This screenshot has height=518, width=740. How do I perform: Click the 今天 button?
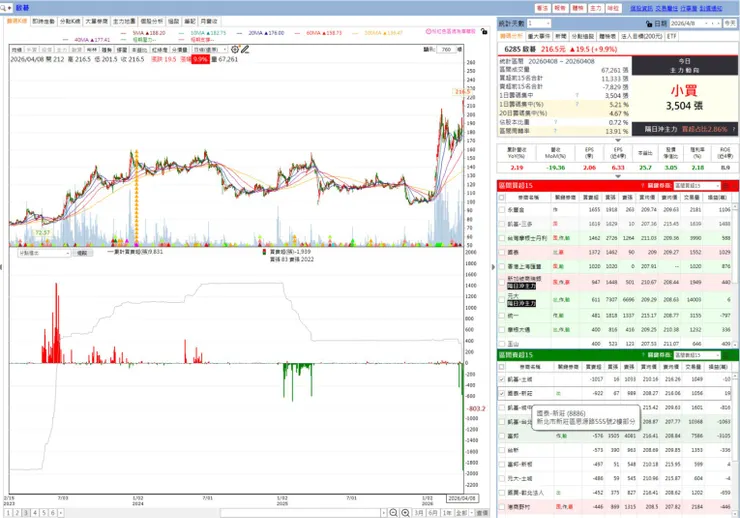730,23
